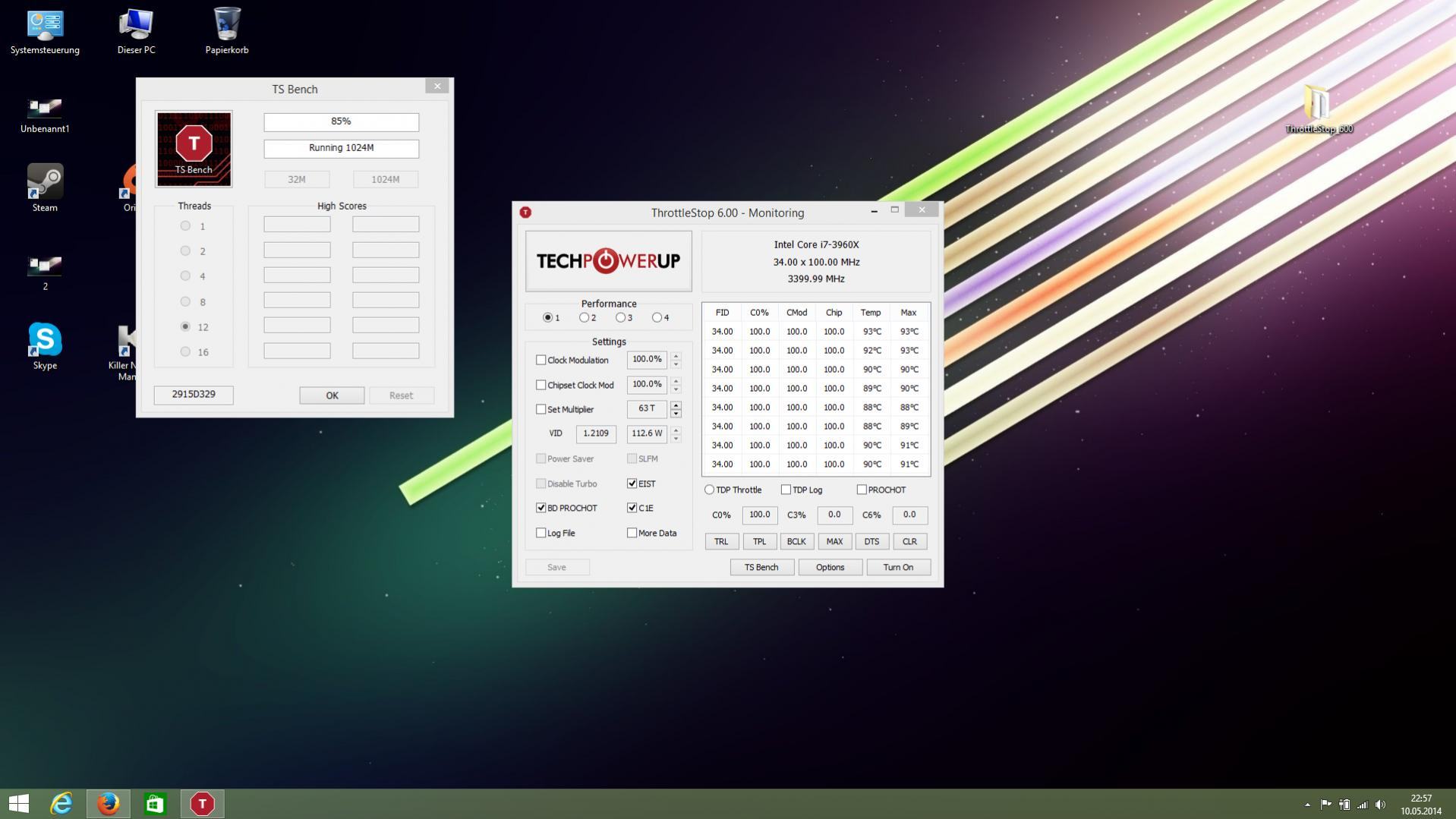Click Turn On button
Image resolution: width=1456 pixels, height=819 pixels.
click(898, 567)
